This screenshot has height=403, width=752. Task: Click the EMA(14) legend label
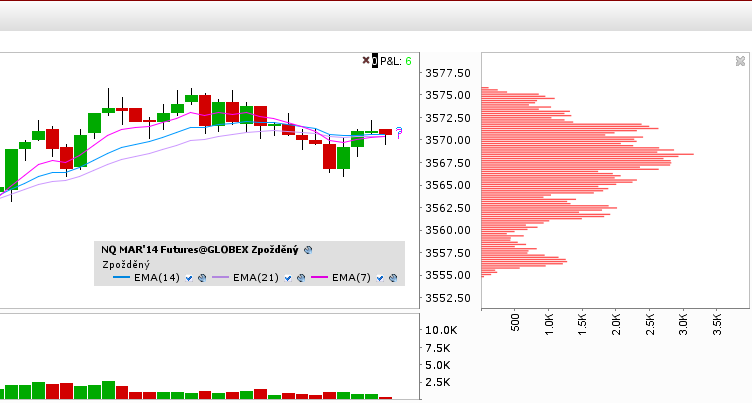(x=157, y=278)
